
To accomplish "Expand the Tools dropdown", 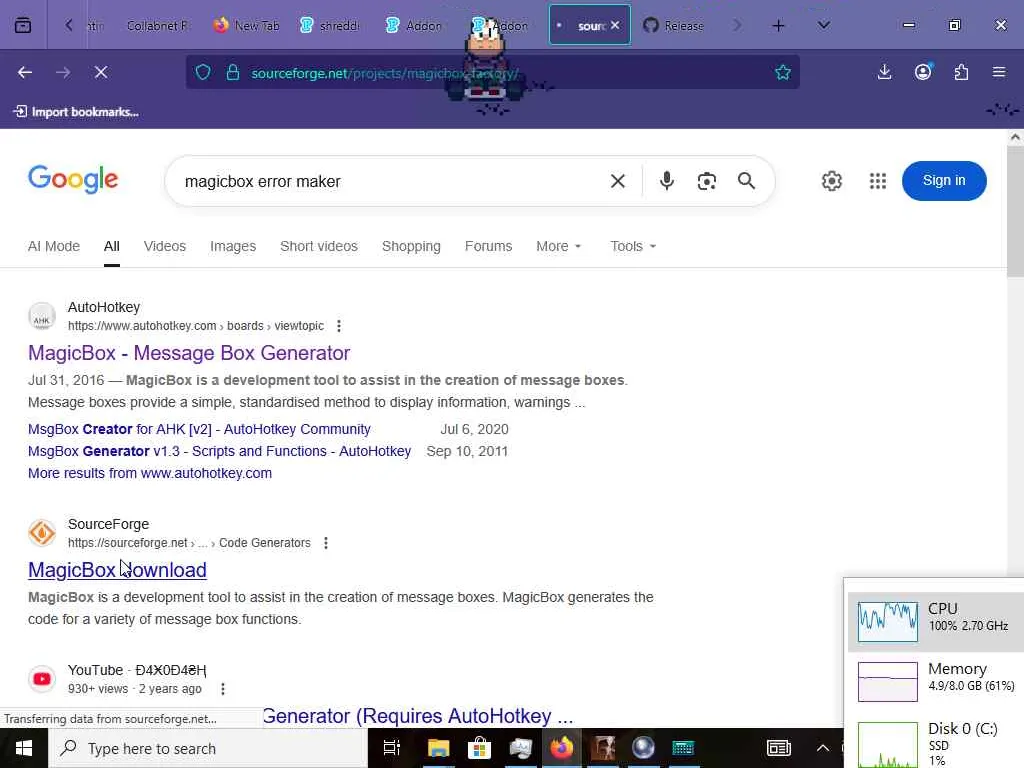I will (633, 246).
